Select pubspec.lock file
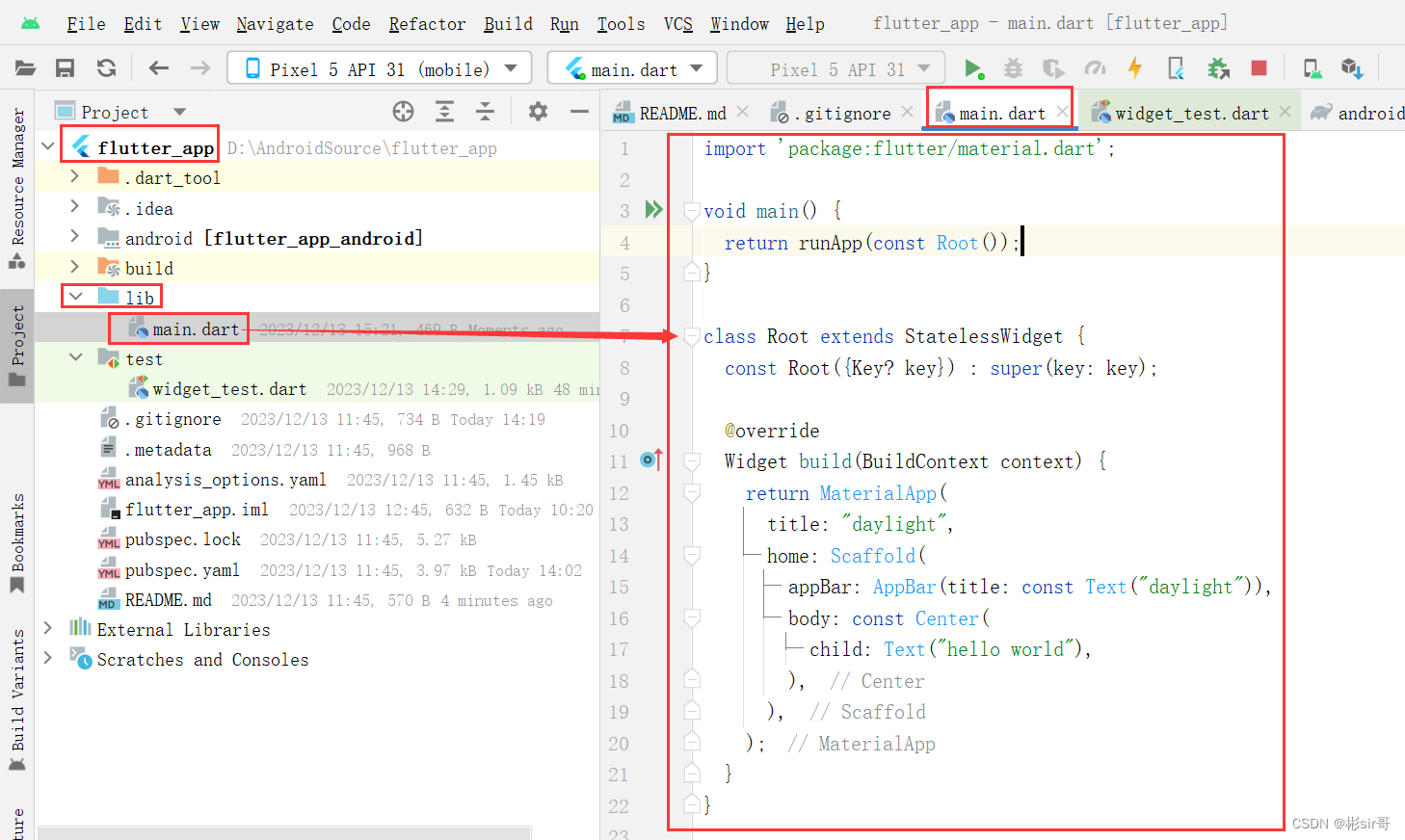1405x840 pixels. tap(183, 539)
